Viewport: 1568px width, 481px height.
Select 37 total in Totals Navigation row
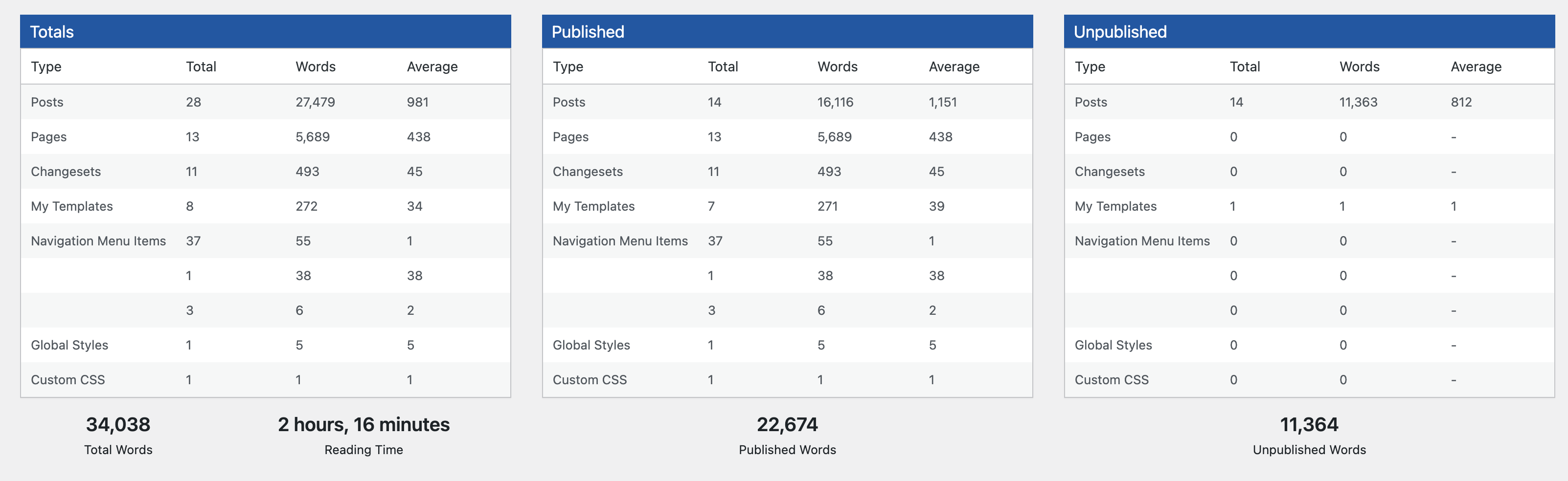click(x=193, y=241)
